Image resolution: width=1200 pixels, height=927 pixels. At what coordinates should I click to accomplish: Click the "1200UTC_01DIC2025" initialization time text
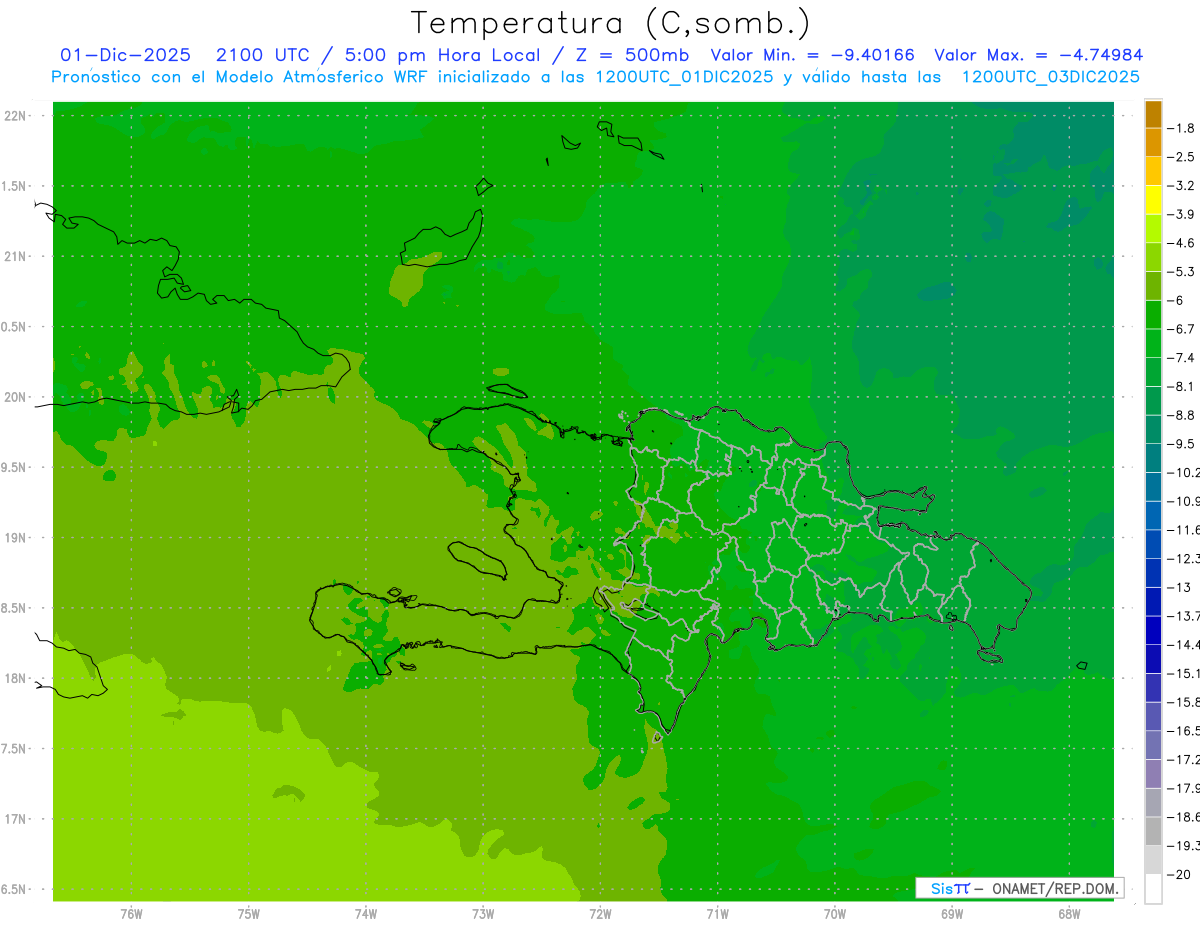[682, 77]
